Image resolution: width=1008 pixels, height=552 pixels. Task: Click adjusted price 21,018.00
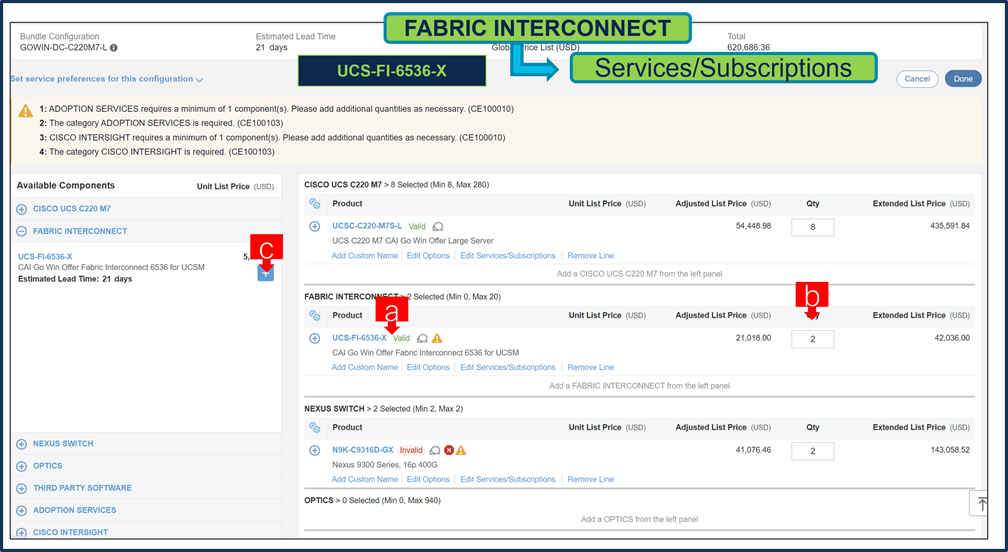pos(753,338)
